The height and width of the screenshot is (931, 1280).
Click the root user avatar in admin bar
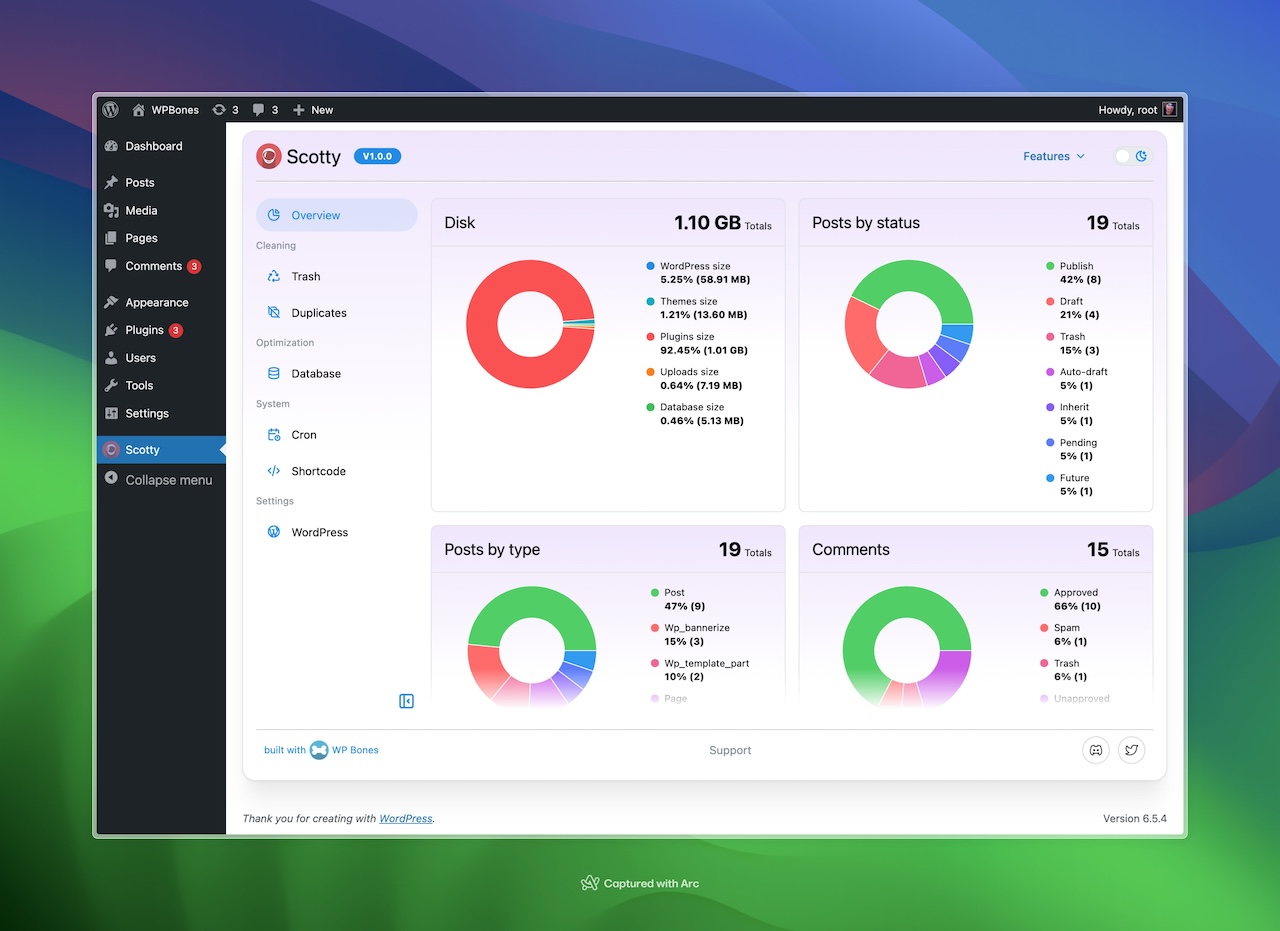click(1169, 110)
